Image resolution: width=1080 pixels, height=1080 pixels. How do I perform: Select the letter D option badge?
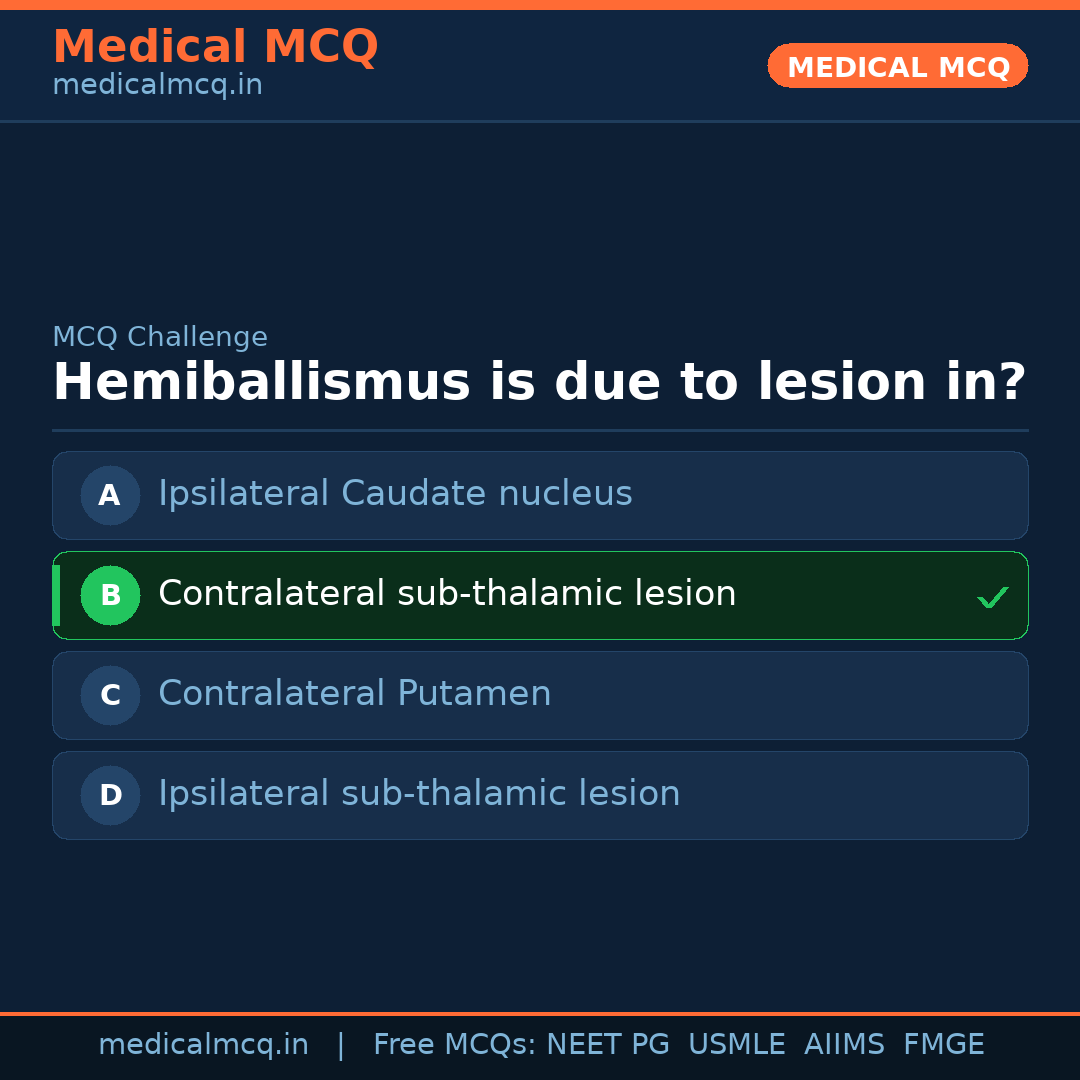point(110,795)
